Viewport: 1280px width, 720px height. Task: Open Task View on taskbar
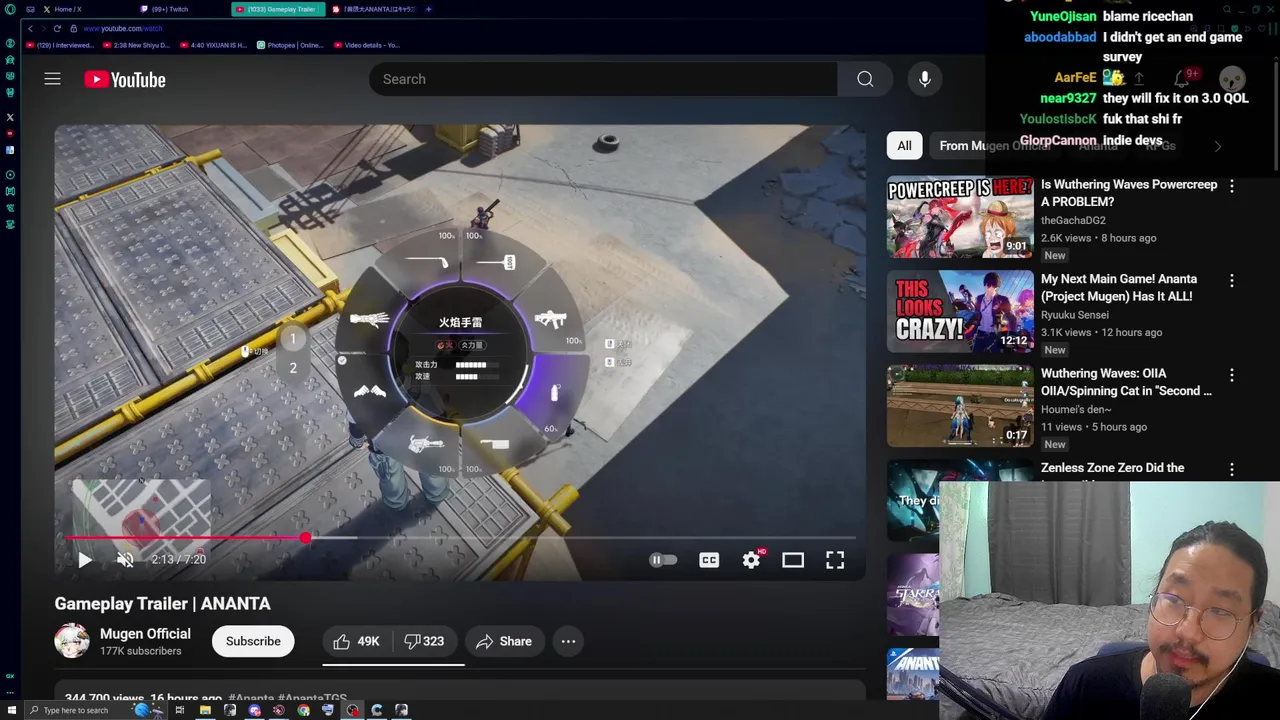pos(180,710)
